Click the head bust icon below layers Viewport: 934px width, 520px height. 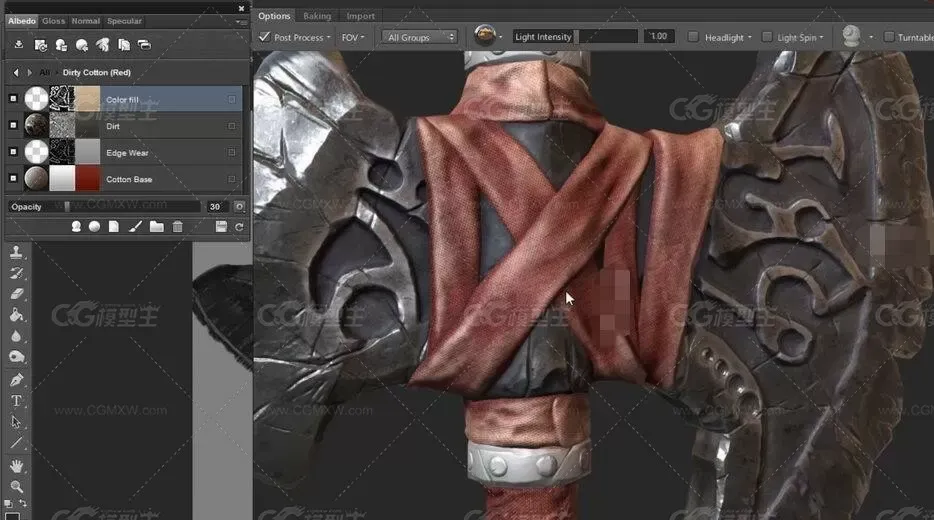76,226
